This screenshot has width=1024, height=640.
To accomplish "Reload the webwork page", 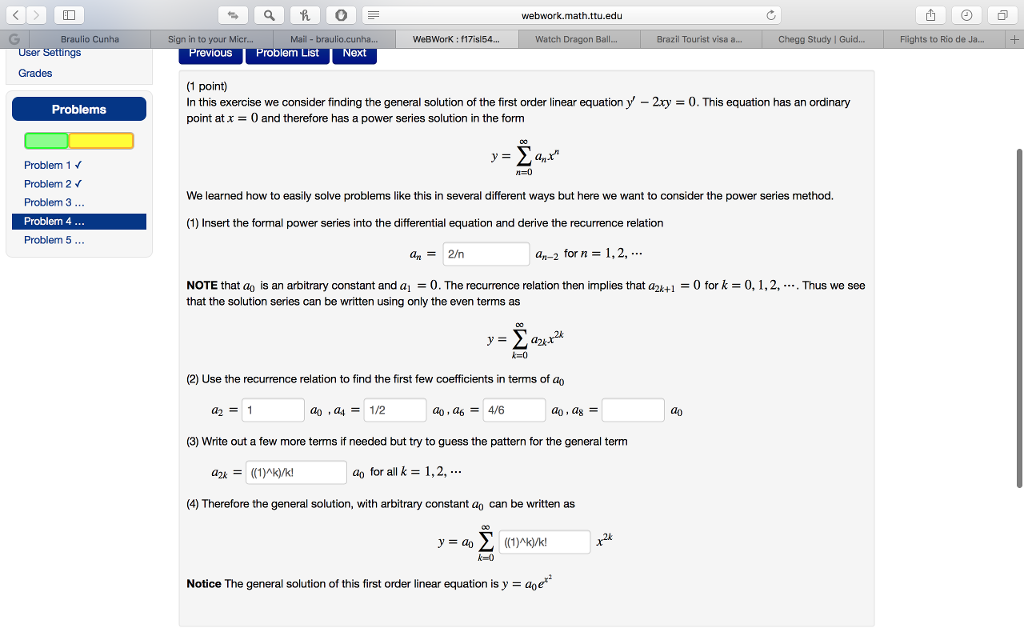I will 771,15.
